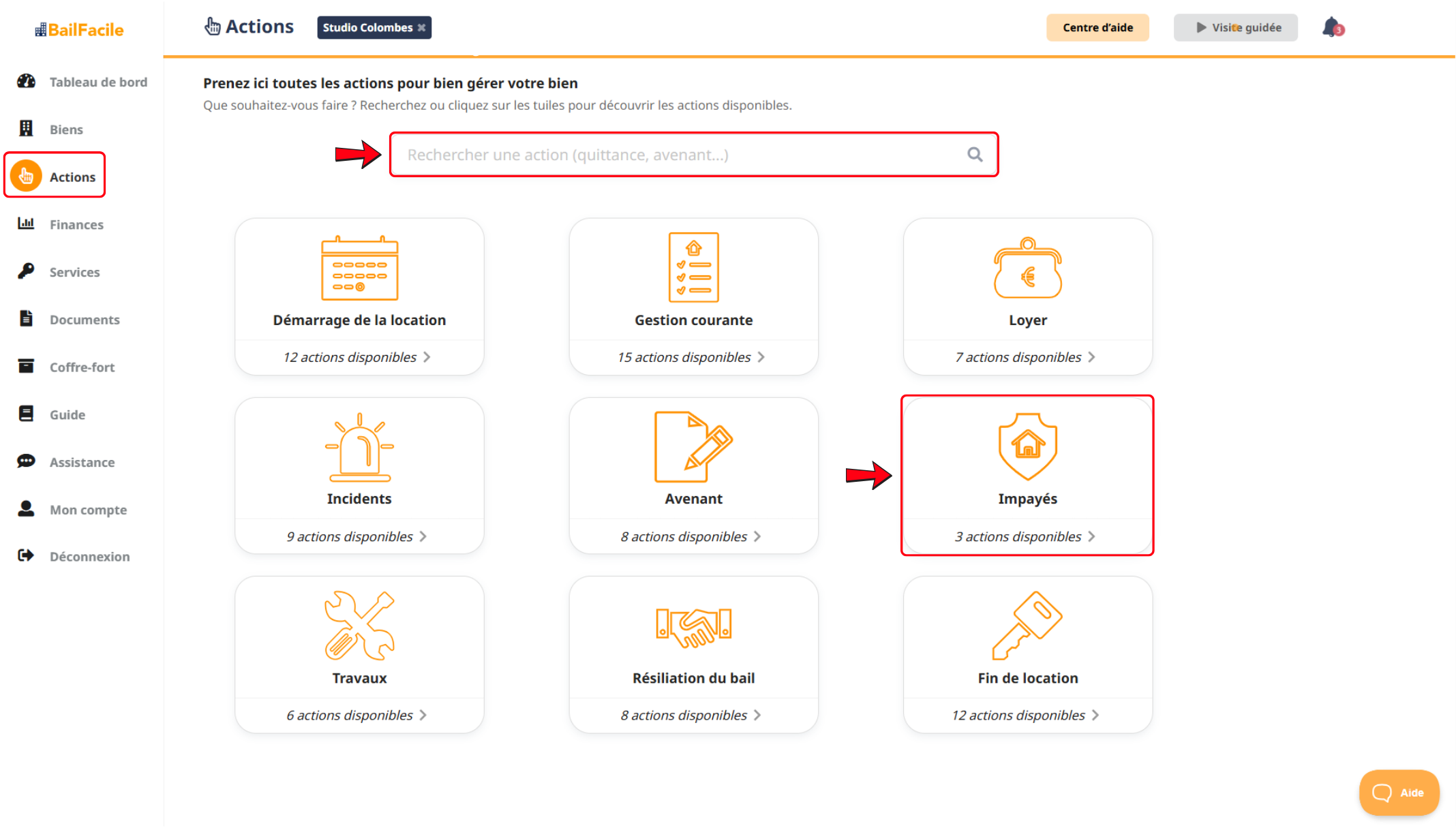Focus the Rechercher une action search field

pos(682,155)
